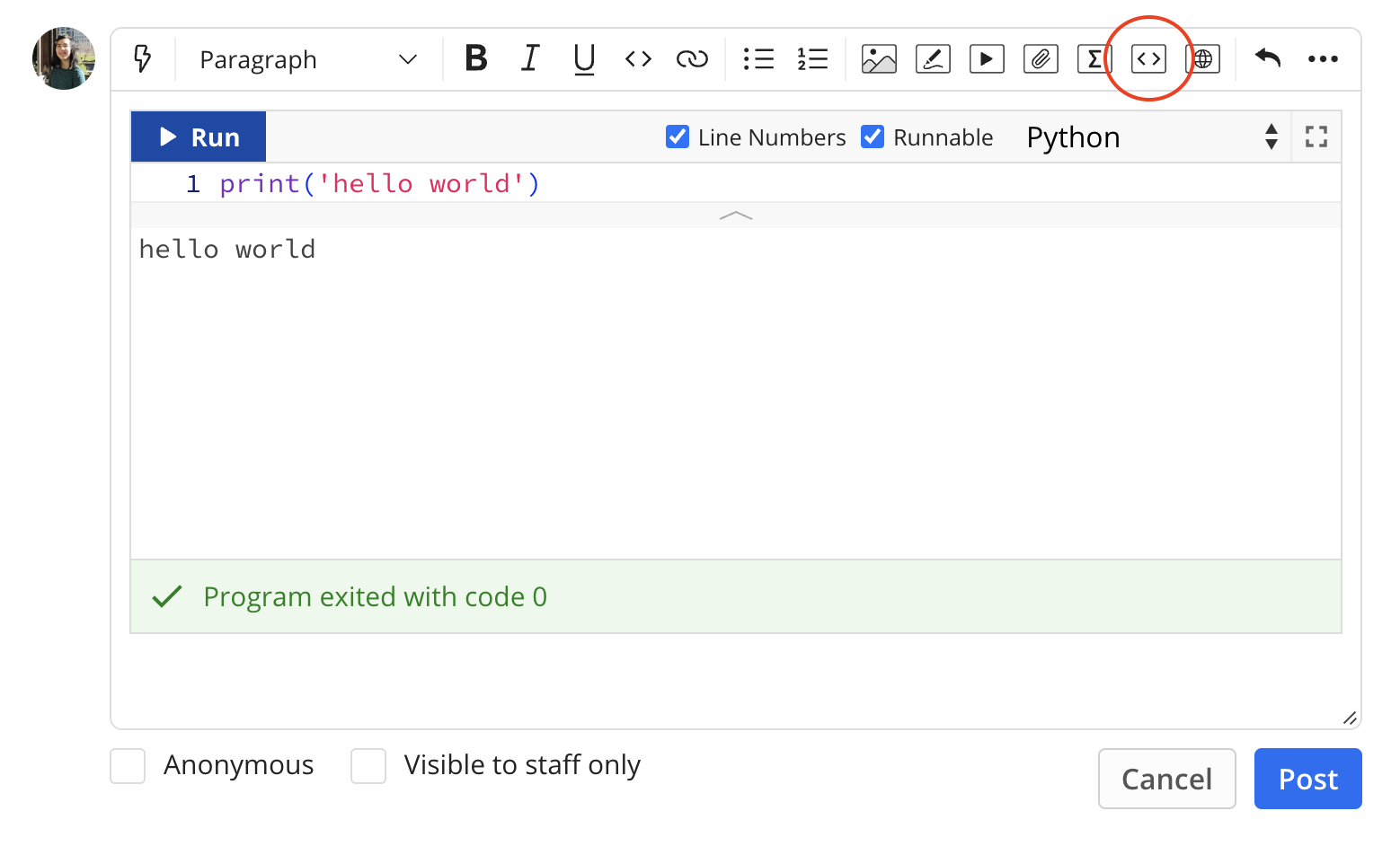Undo the last edit
This screenshot has height=846, width=1400.
(x=1268, y=59)
